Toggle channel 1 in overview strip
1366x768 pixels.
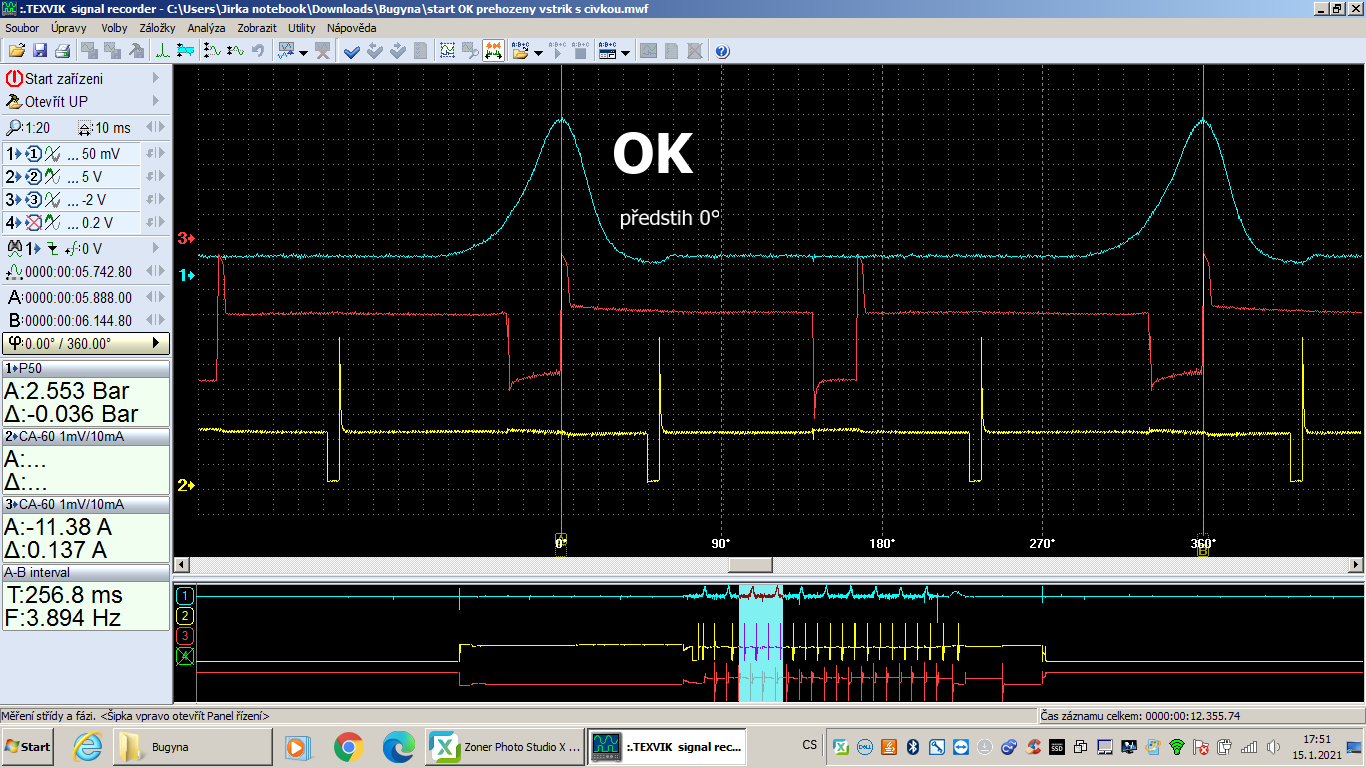pyautogui.click(x=184, y=596)
